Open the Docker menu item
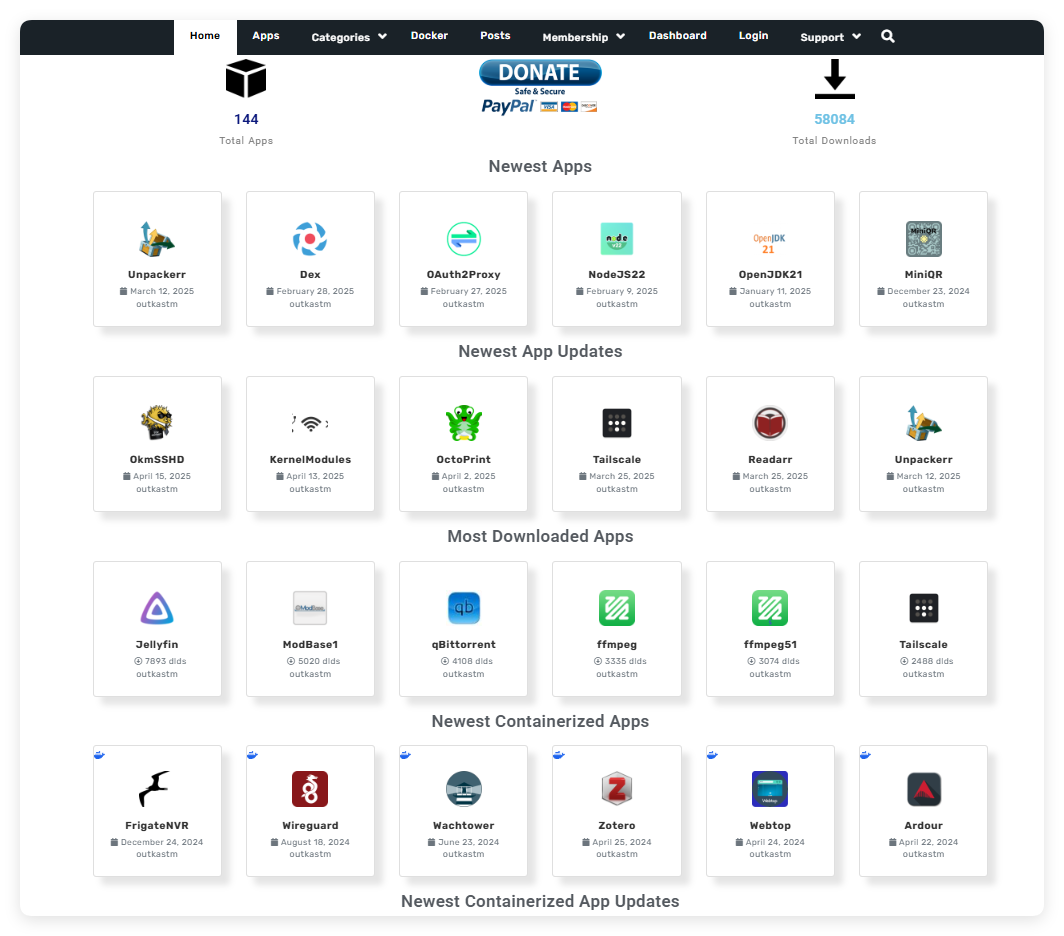The height and width of the screenshot is (936, 1064). pyautogui.click(x=429, y=36)
